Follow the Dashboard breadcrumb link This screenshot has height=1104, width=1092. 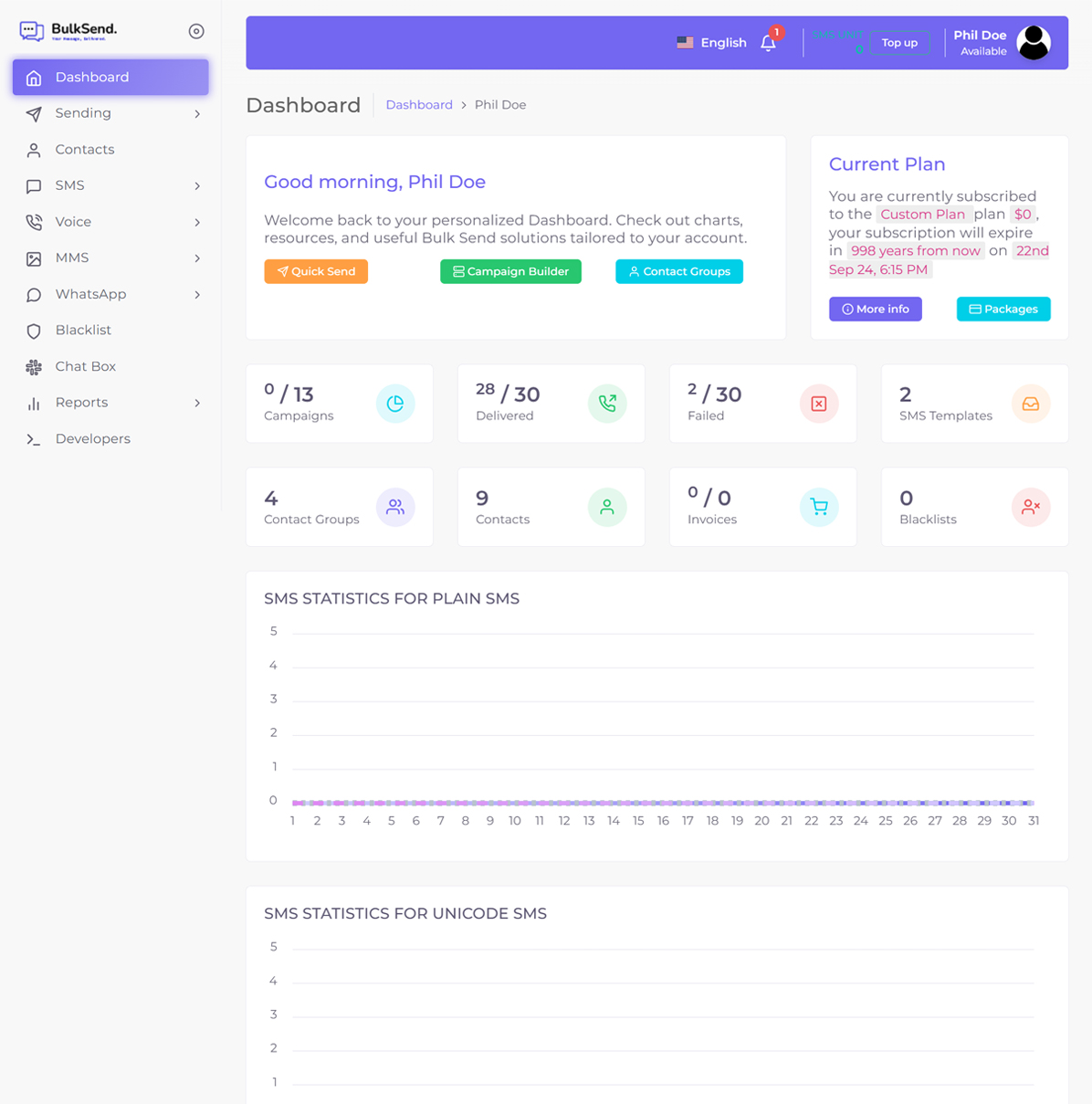click(419, 104)
